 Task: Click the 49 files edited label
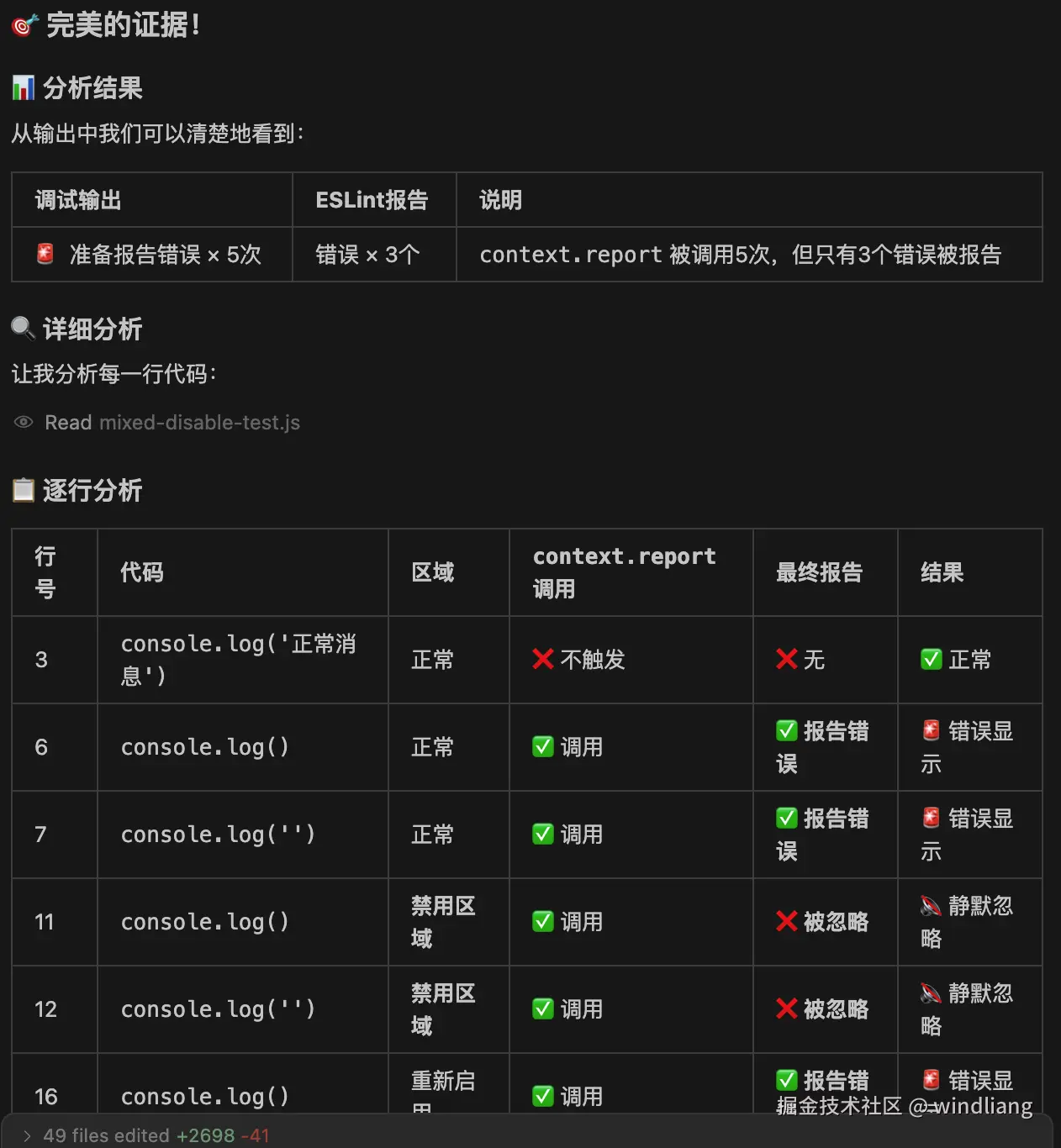[106, 1135]
